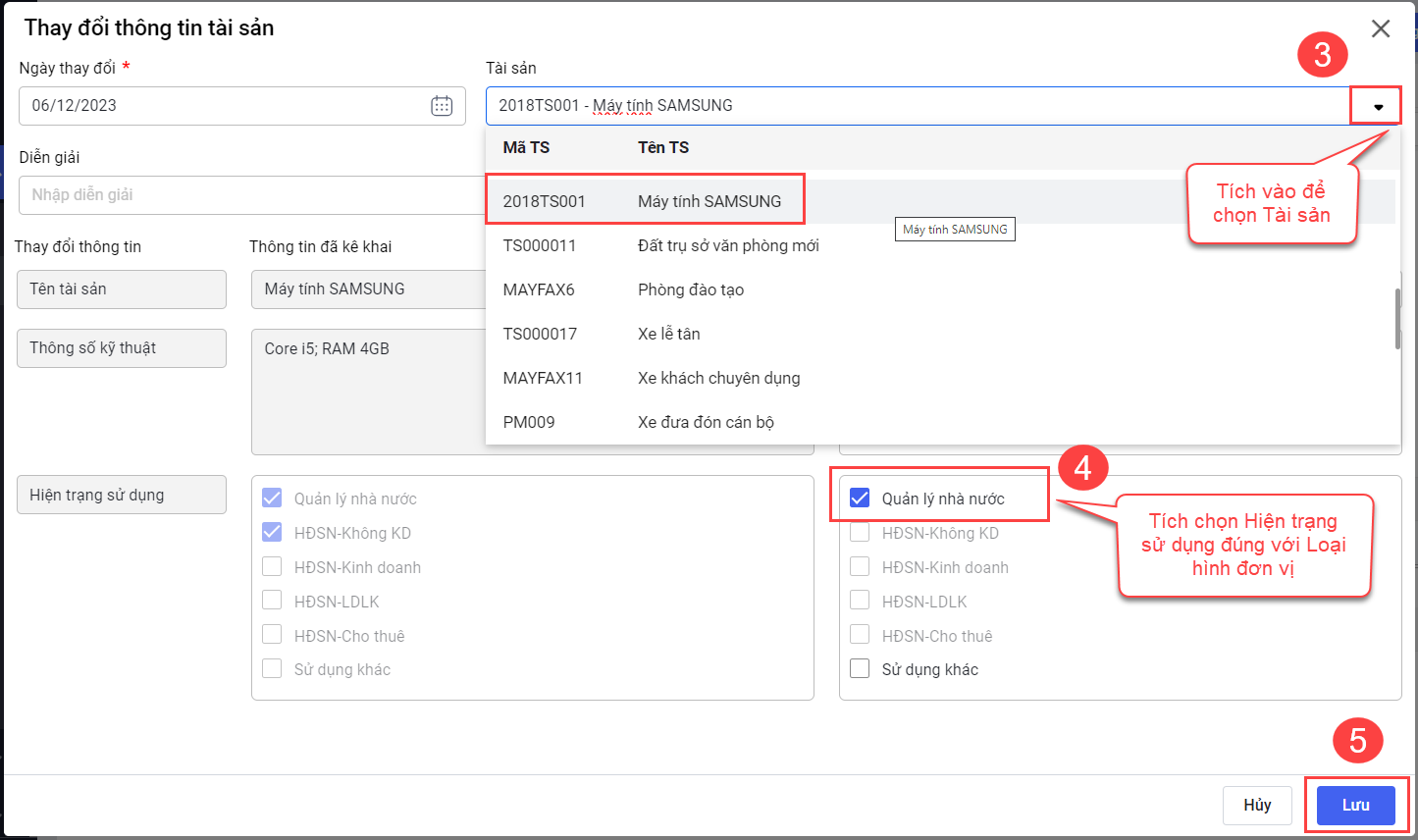
Task: Close the asset change dialog
Action: [1381, 28]
